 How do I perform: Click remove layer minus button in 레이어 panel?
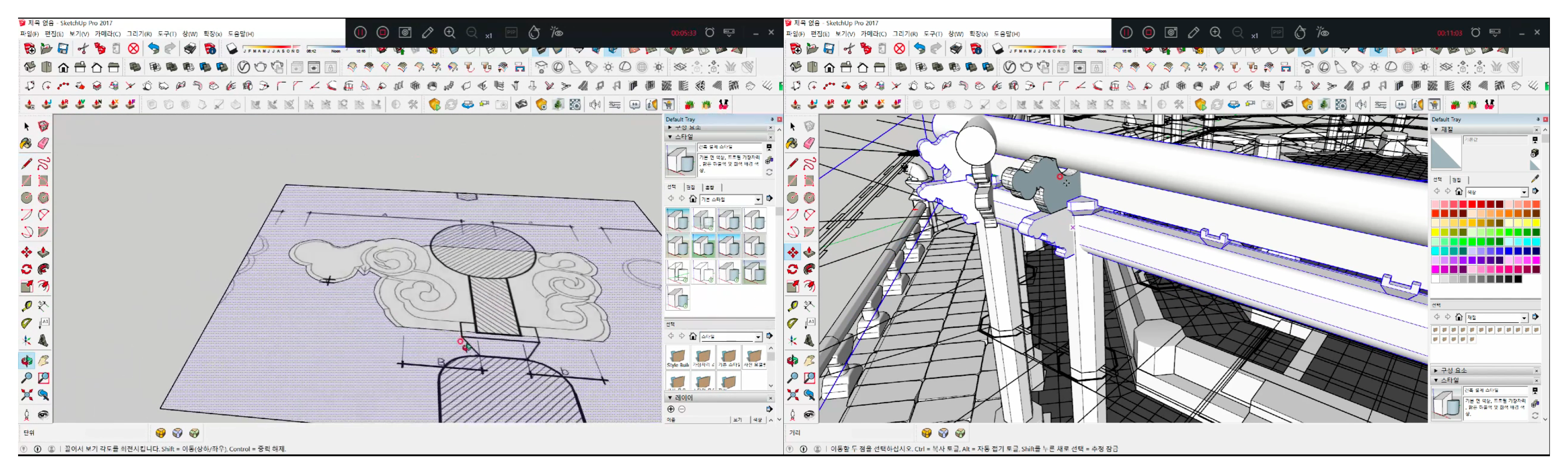(x=682, y=409)
